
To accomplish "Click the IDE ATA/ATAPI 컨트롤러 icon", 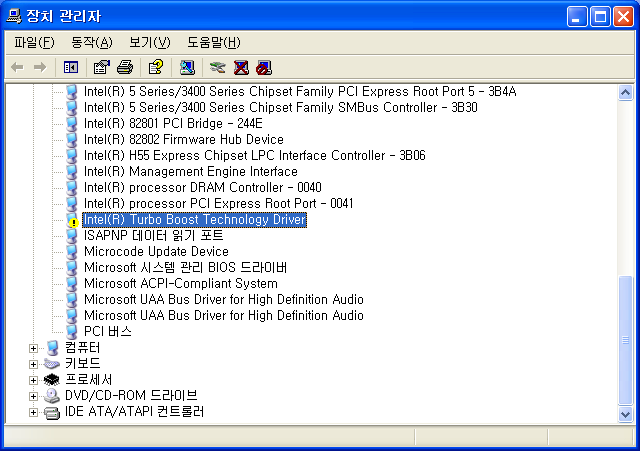I will (x=52, y=413).
